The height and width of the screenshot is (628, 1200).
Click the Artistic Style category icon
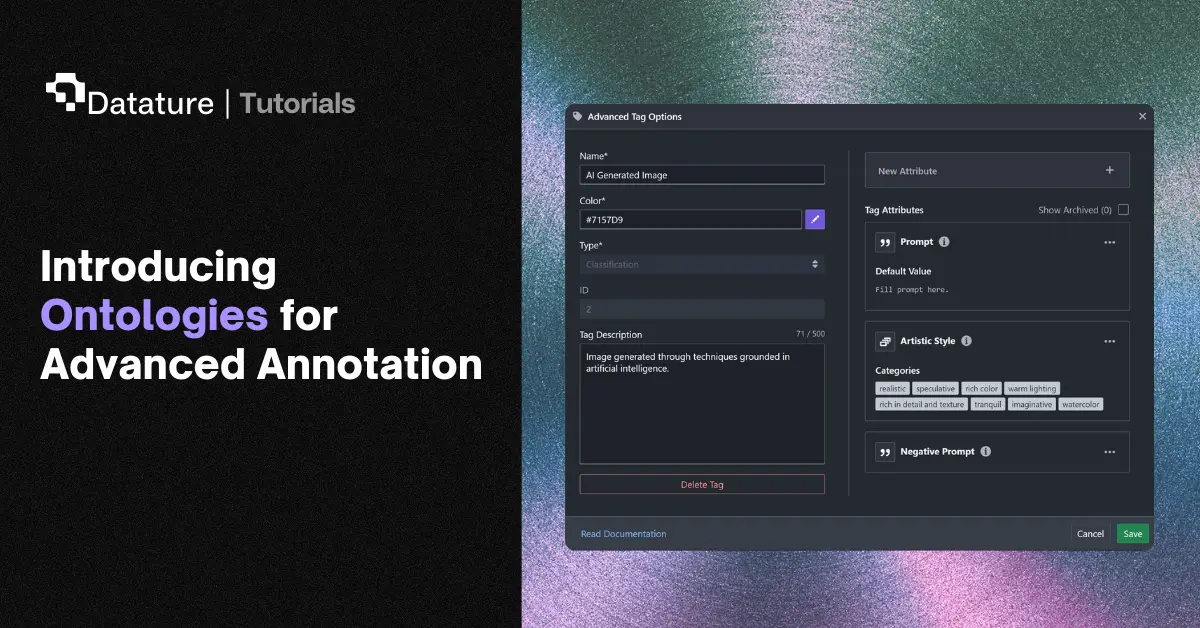pos(884,340)
